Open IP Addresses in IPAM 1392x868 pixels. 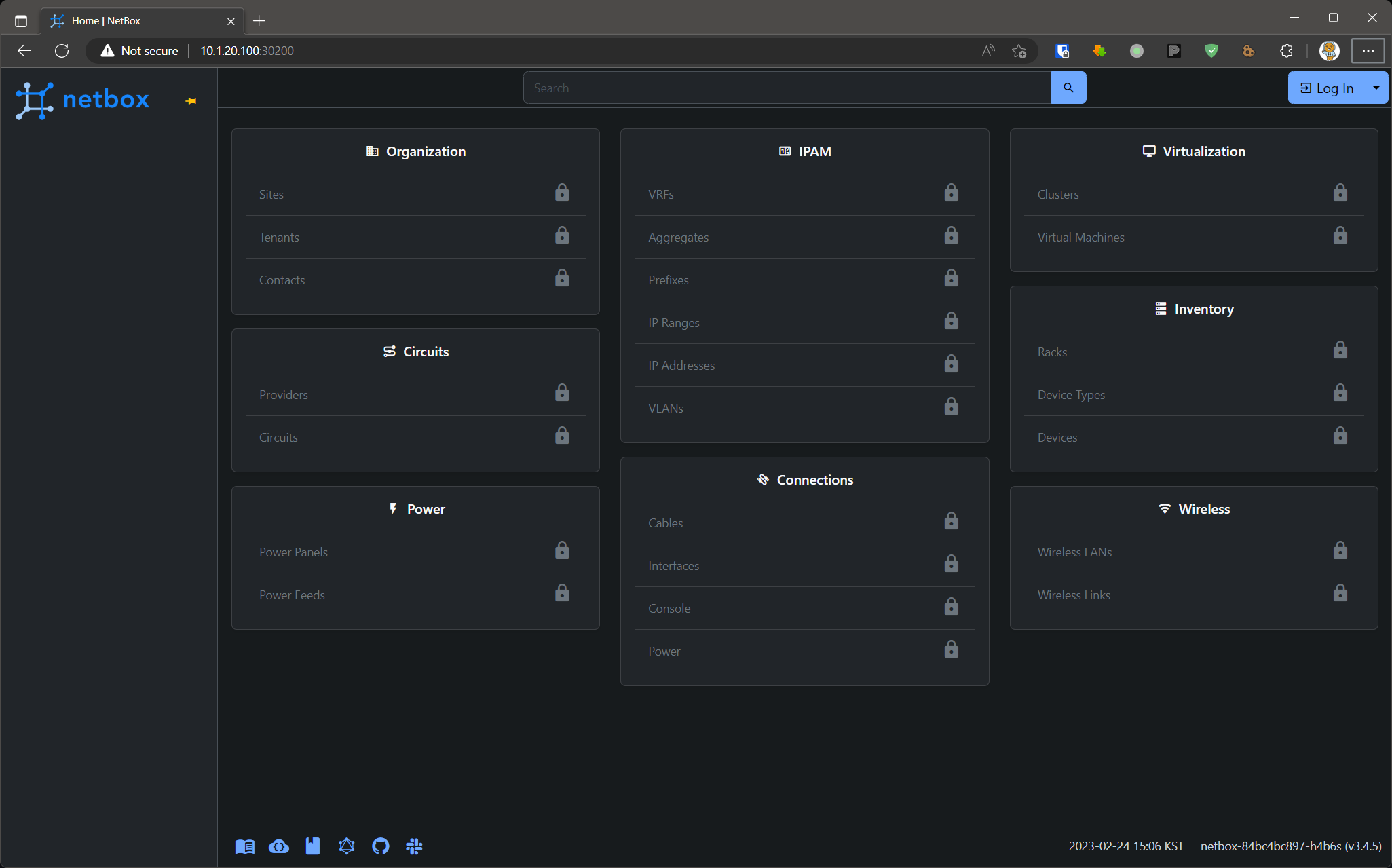tap(681, 365)
